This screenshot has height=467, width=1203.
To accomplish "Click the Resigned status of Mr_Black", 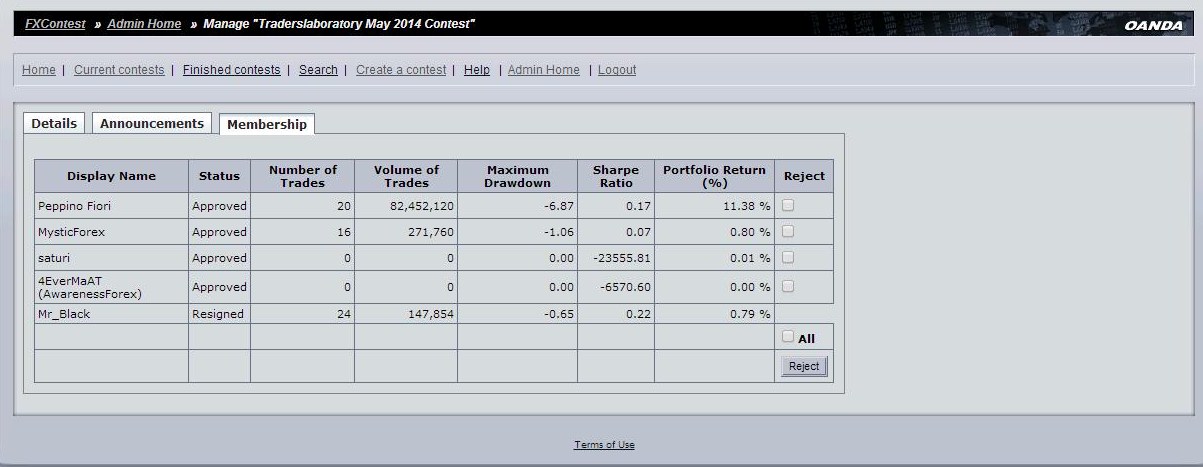I will [x=218, y=314].
